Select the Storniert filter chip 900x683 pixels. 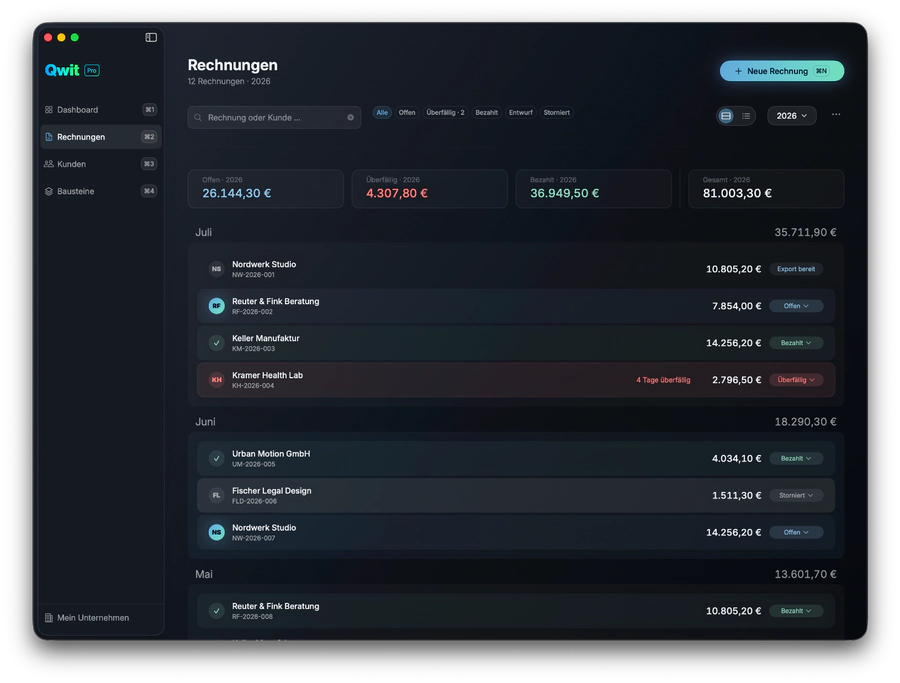tap(557, 112)
